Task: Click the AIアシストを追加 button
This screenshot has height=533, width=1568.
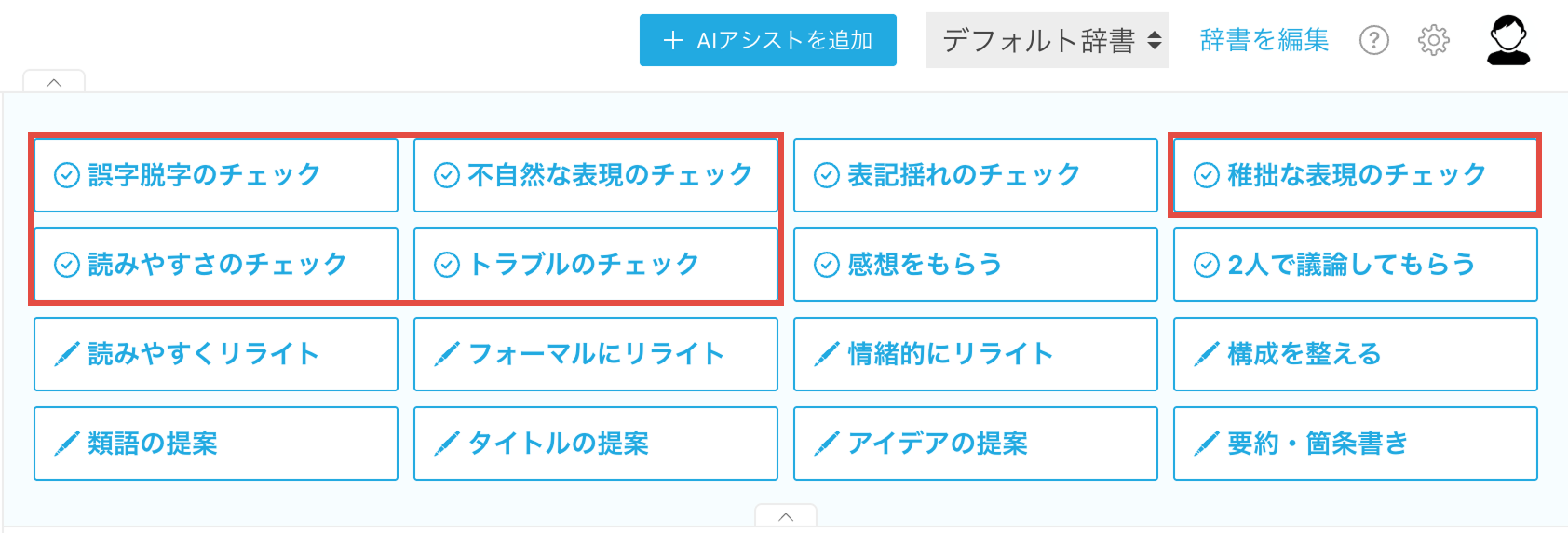Action: 767,40
